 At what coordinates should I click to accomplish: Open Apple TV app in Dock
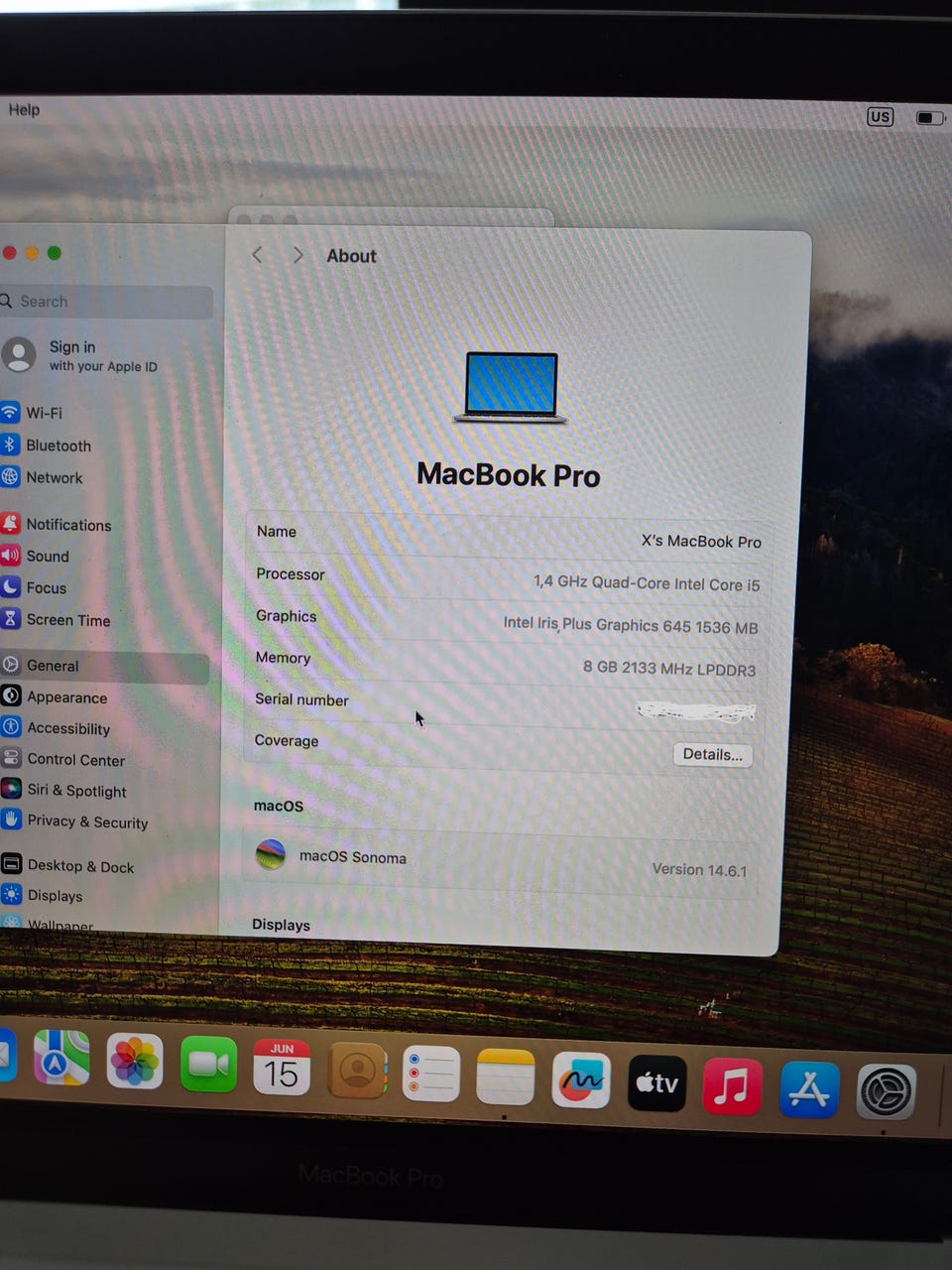pos(656,1082)
